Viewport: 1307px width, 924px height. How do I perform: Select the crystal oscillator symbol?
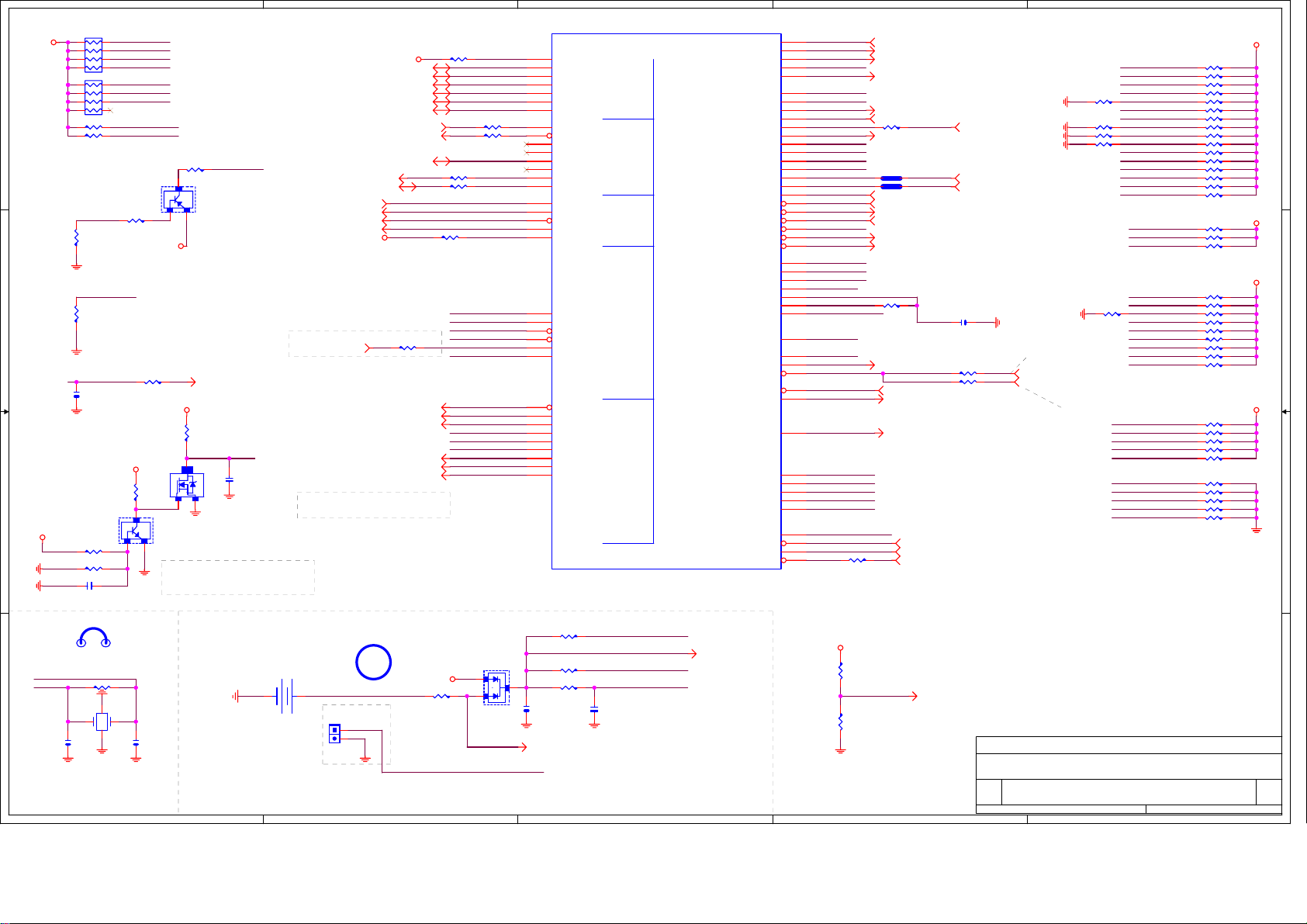coord(102,722)
